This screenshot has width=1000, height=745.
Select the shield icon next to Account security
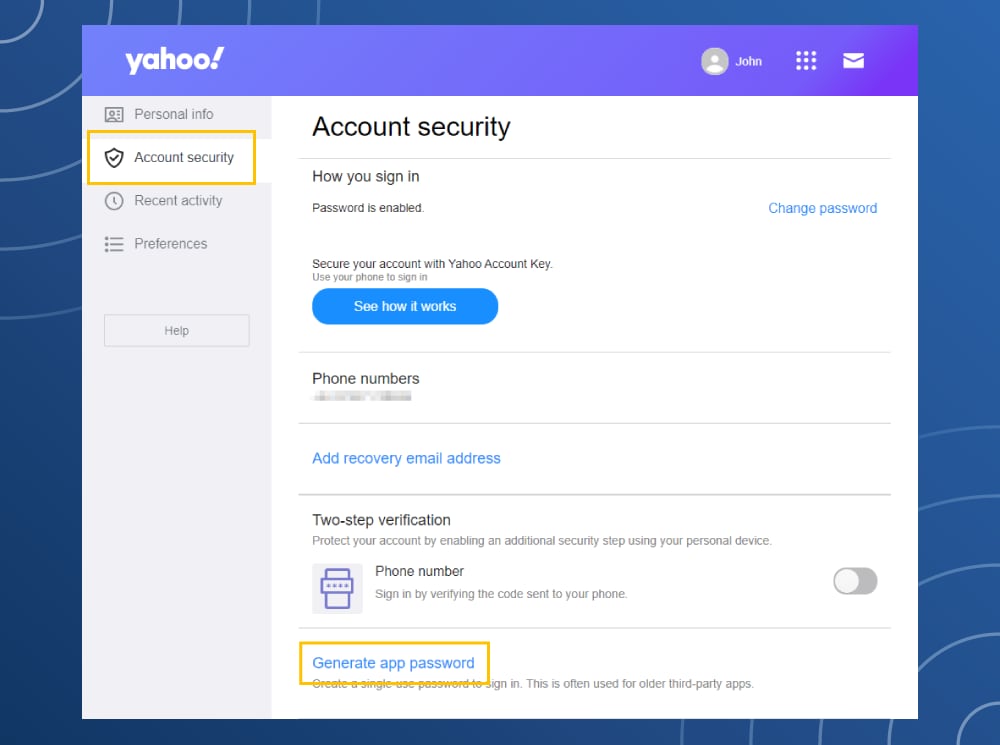click(x=113, y=157)
